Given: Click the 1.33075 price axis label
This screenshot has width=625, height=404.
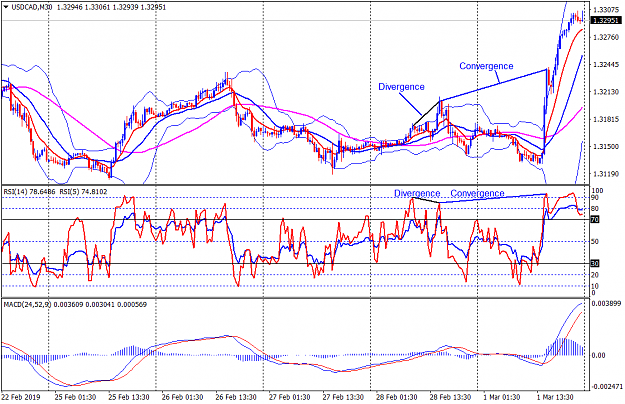Looking at the screenshot, I should pos(606,10).
